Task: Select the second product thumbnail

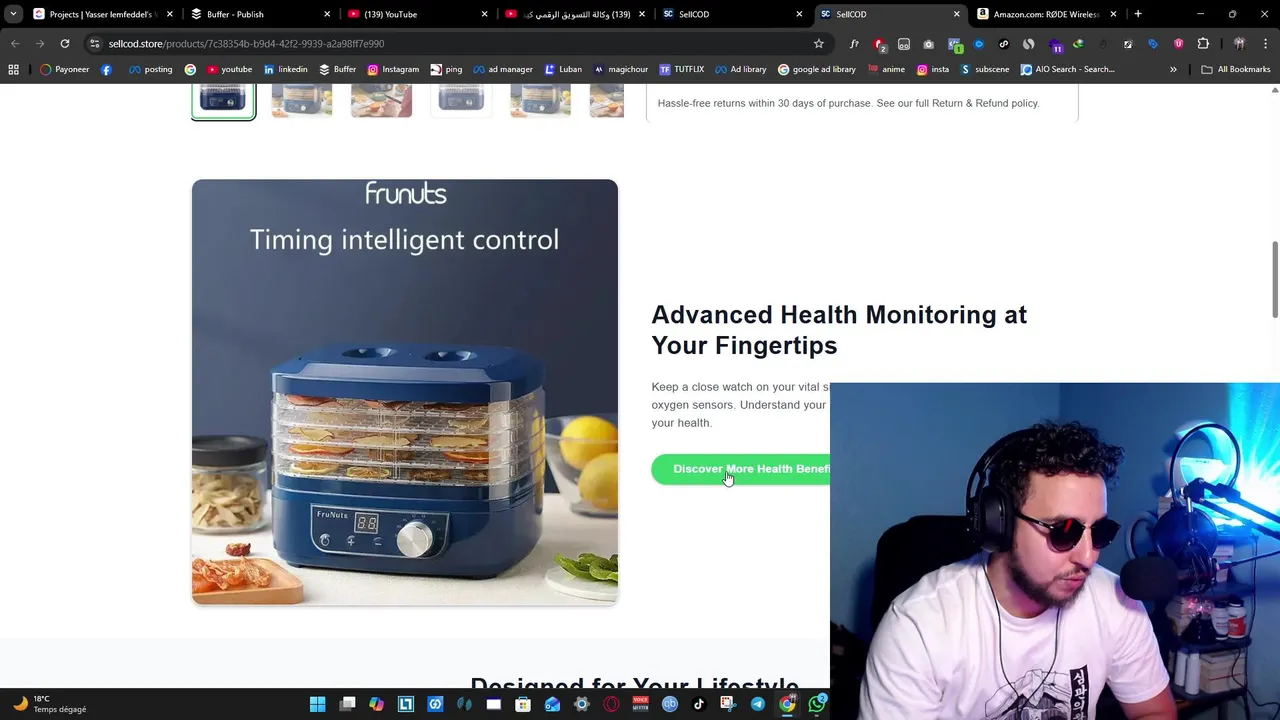Action: (302, 101)
